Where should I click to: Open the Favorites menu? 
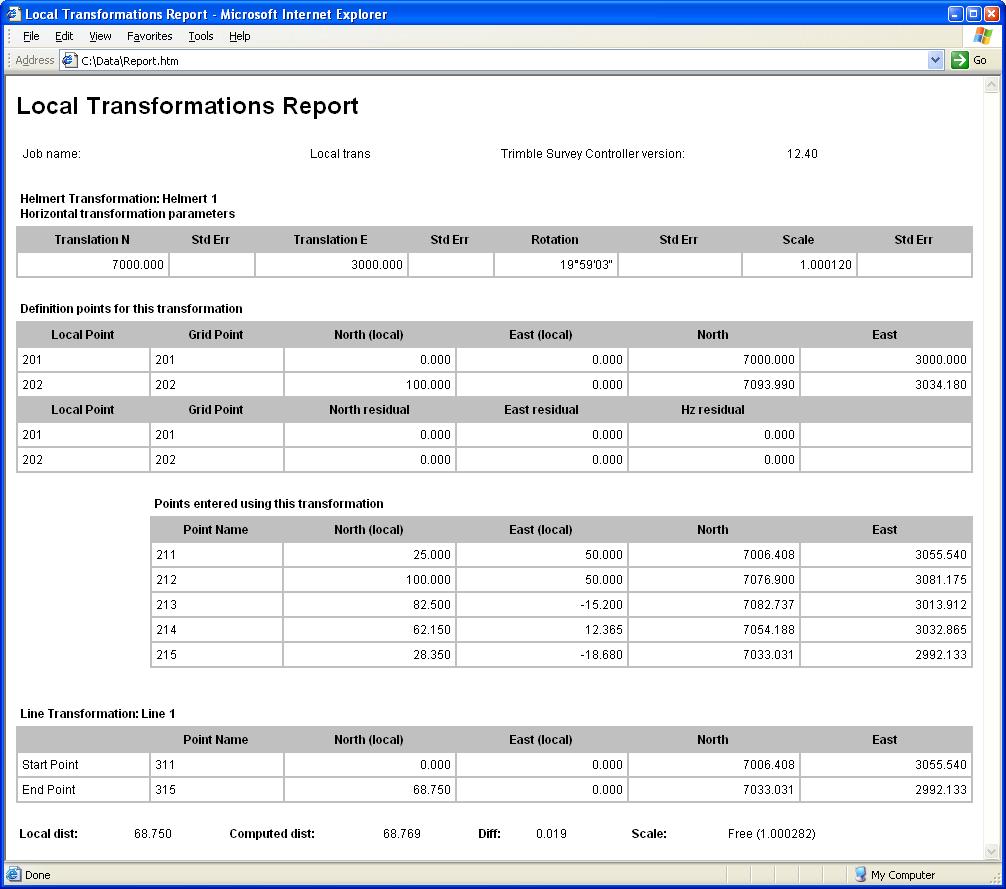coord(149,36)
